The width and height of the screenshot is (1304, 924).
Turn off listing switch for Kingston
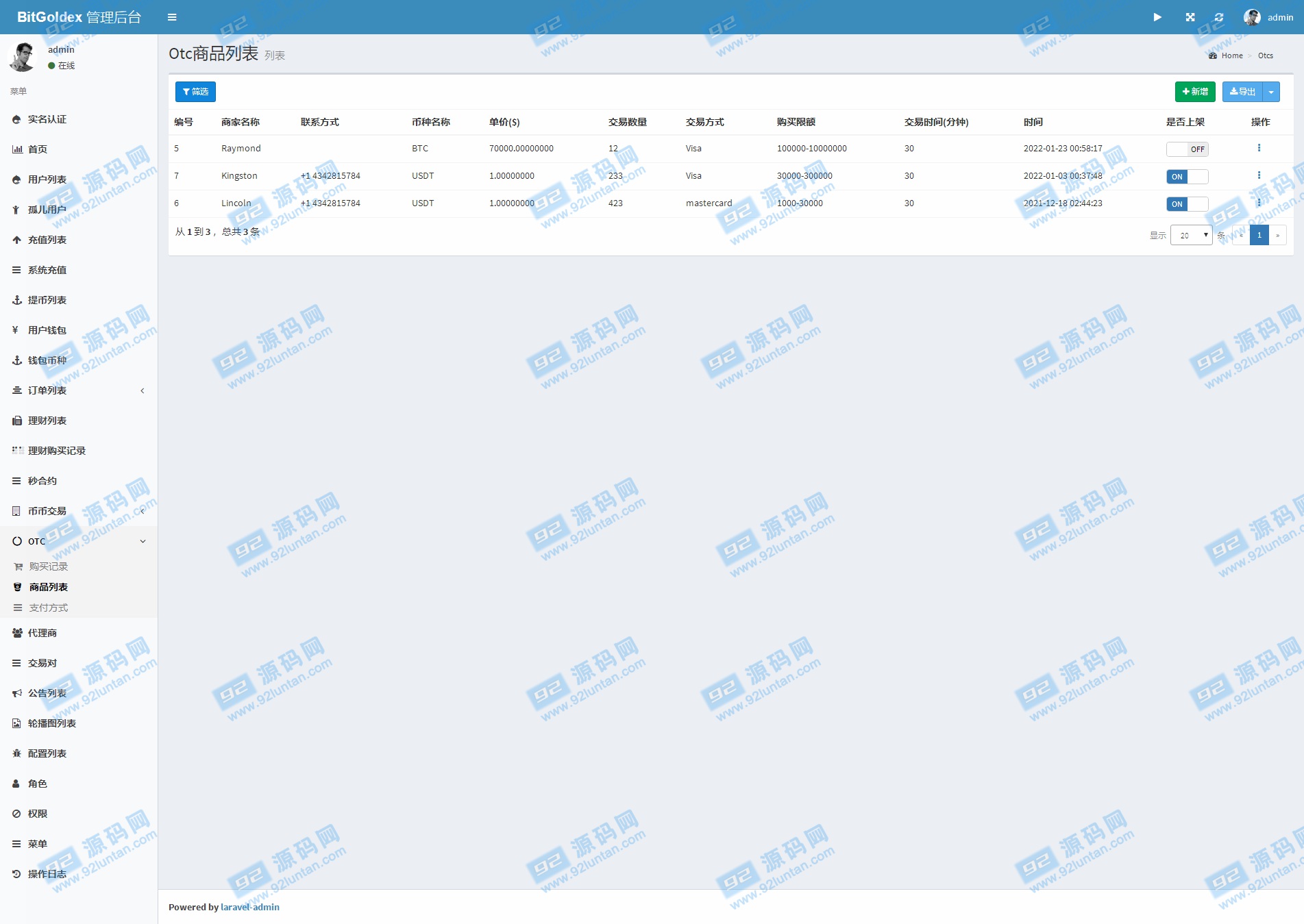[1187, 177]
